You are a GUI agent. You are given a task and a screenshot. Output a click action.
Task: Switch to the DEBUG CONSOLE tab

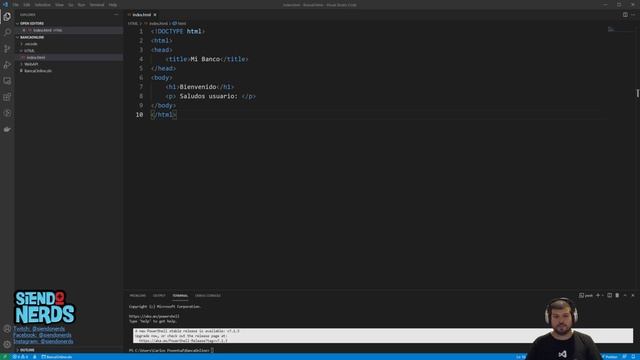pyautogui.click(x=208, y=296)
